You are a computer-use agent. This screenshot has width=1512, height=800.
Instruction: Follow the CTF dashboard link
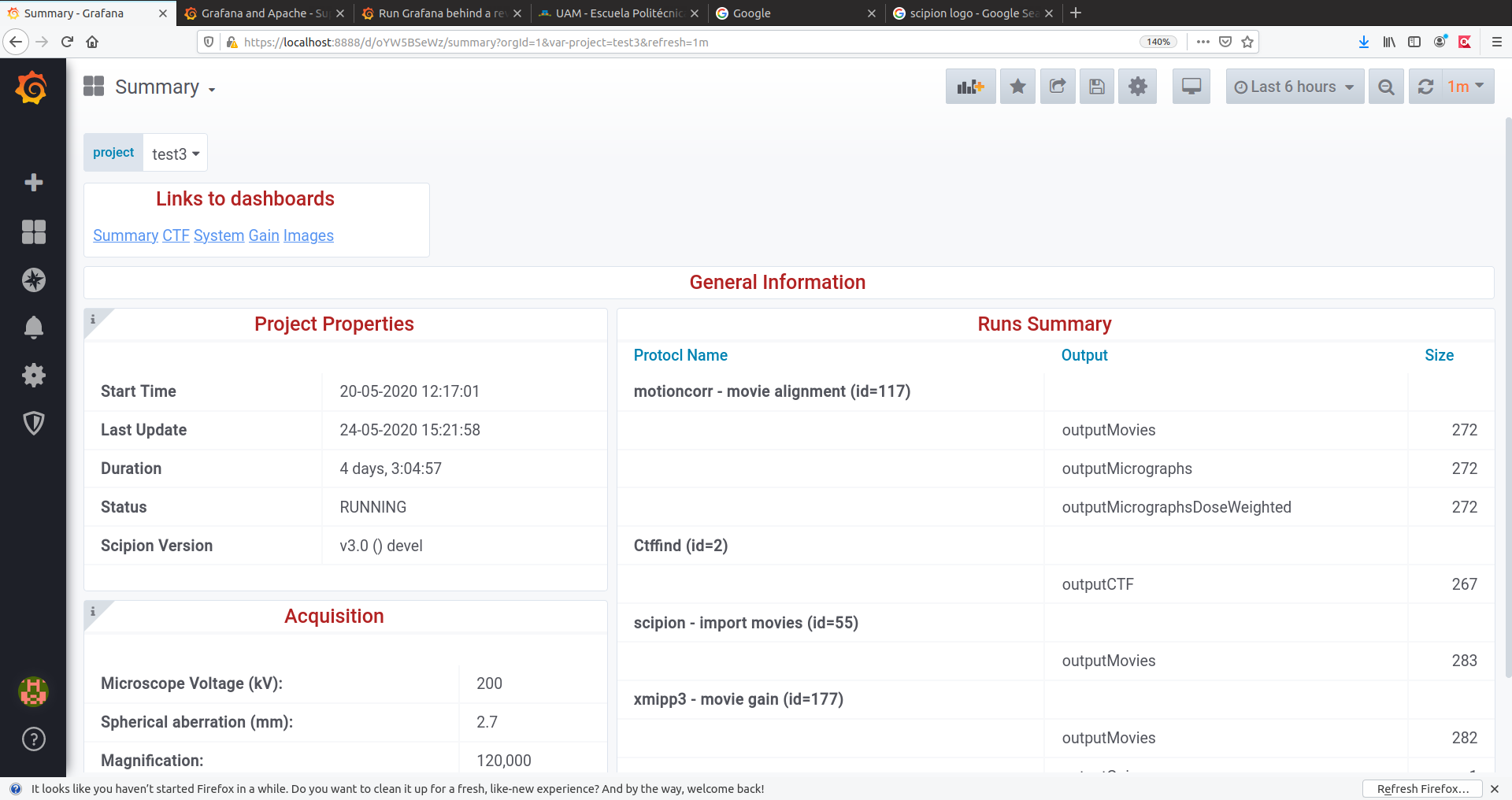click(x=176, y=235)
